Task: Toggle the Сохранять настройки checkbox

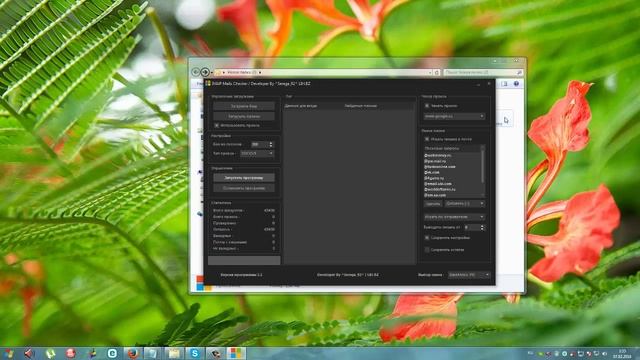Action: [x=427, y=238]
